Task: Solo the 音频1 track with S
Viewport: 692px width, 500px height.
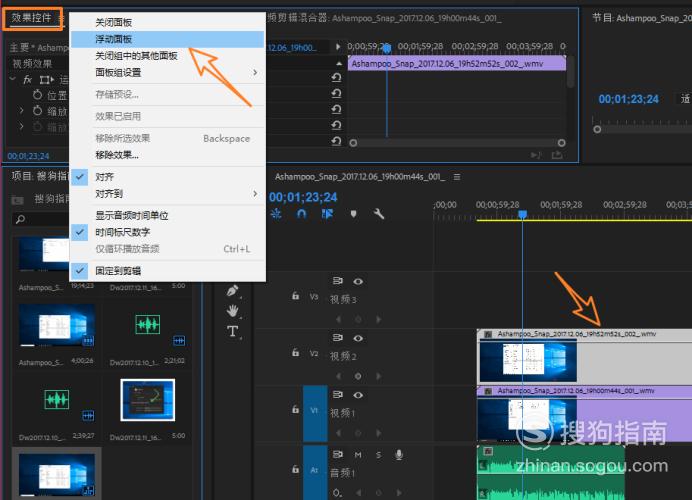Action: (x=378, y=455)
